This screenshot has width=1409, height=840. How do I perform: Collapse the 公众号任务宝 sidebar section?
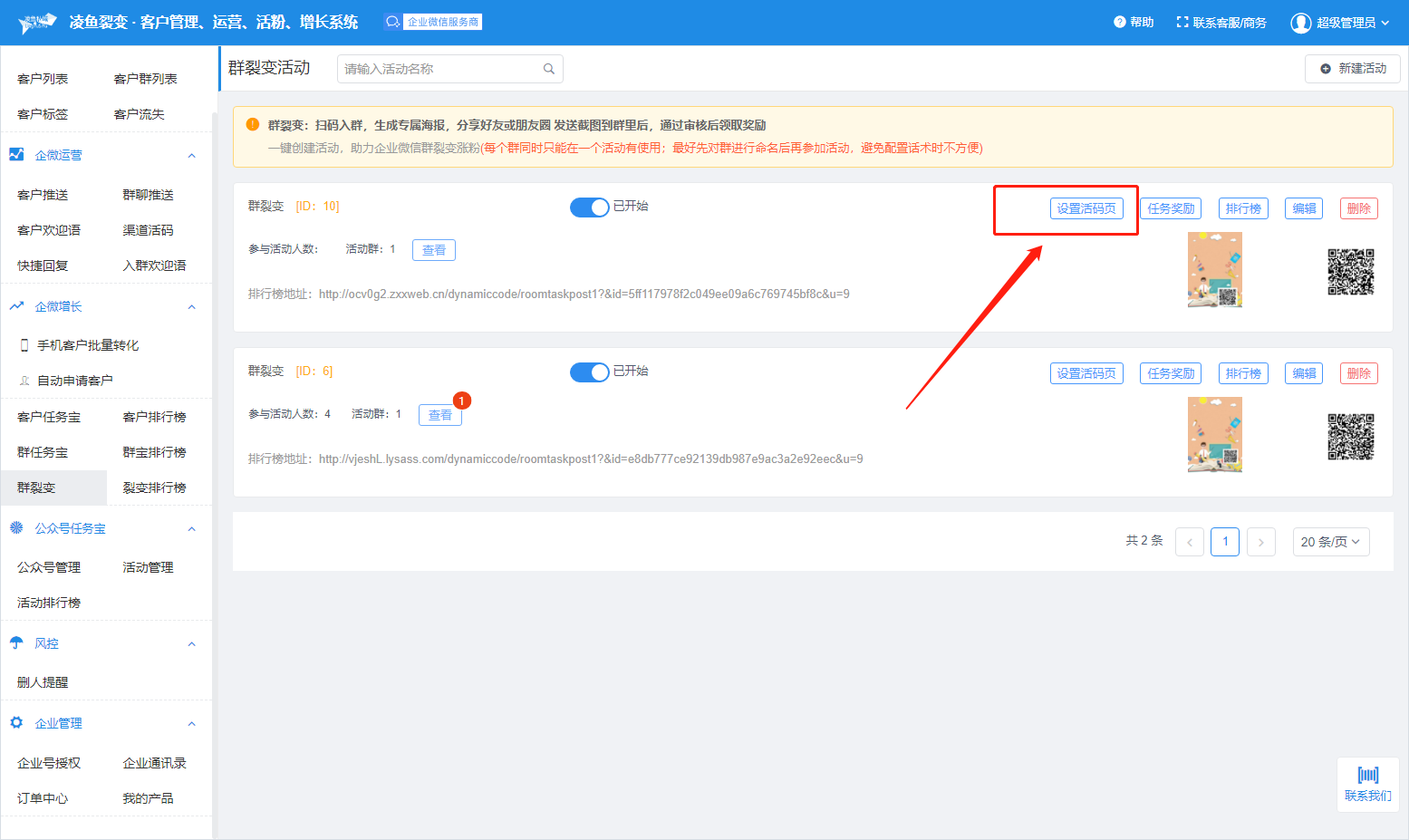191,529
